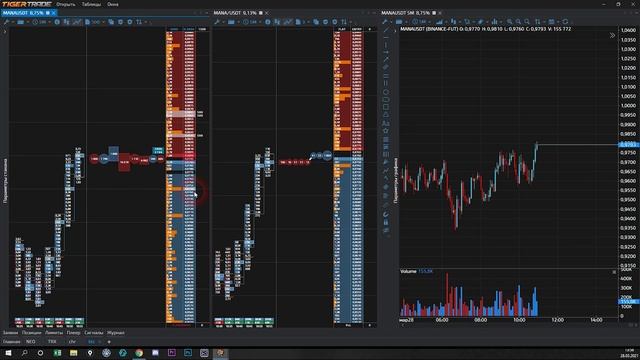
Task: Open indicators bar-chart icon on chart toolbar
Action: pyautogui.click(x=494, y=22)
